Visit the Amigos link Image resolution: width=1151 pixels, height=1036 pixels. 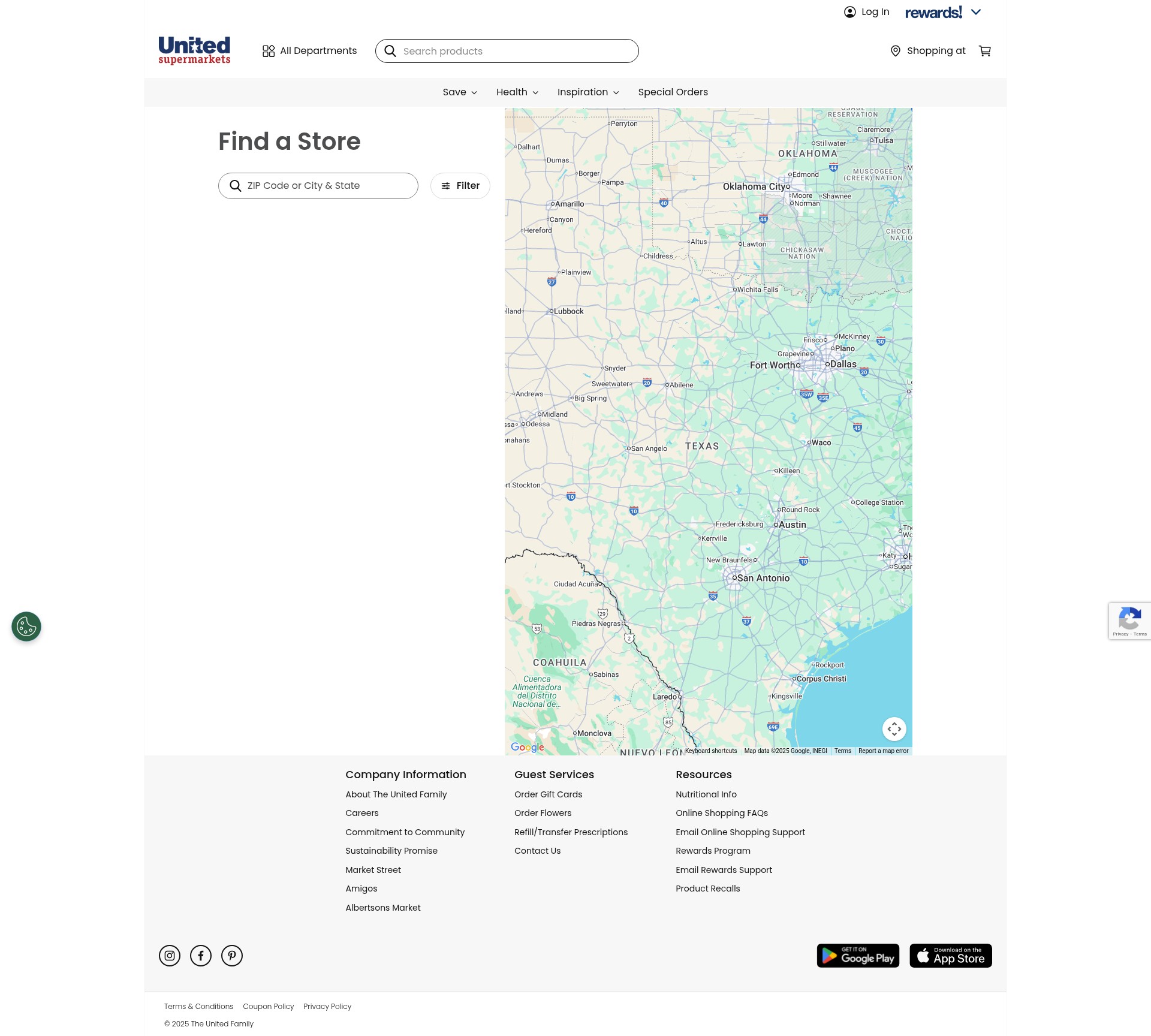(361, 889)
